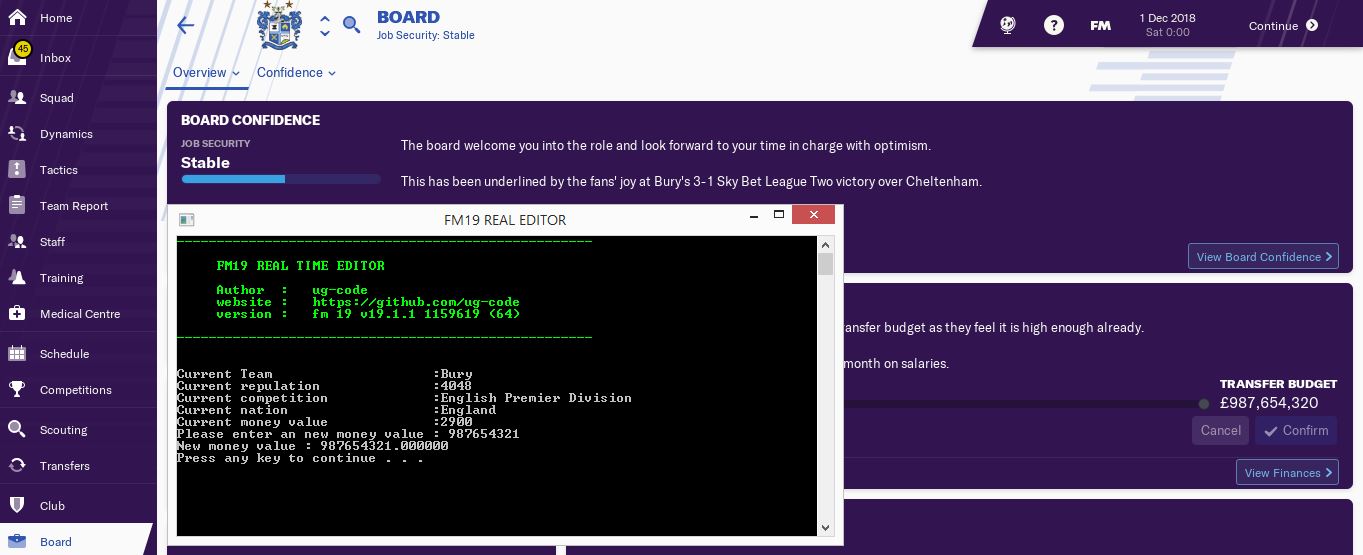
Task: Click the 'Current reputation :4048' line
Action: 325,386
